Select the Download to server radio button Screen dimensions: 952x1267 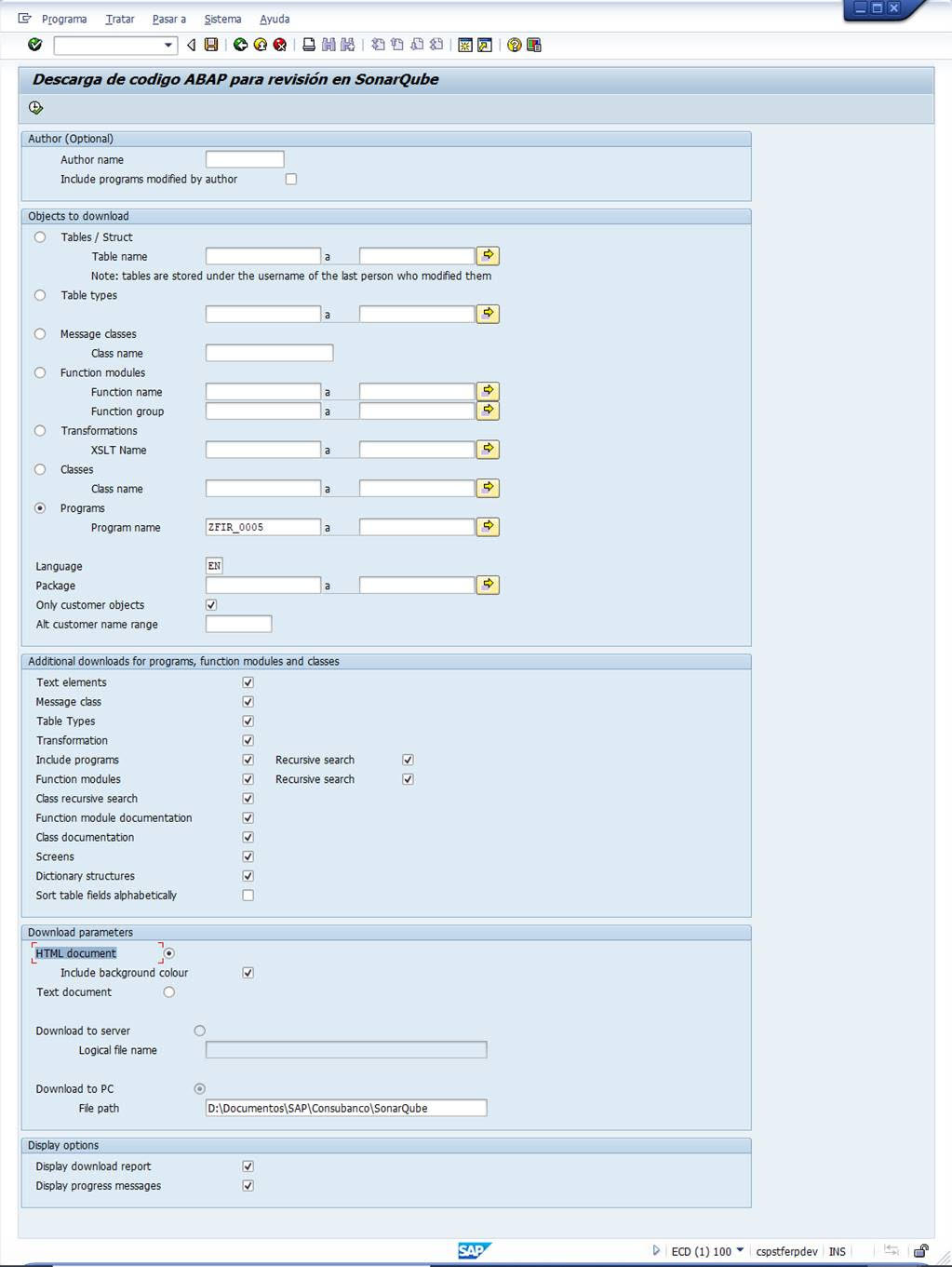(x=199, y=1031)
